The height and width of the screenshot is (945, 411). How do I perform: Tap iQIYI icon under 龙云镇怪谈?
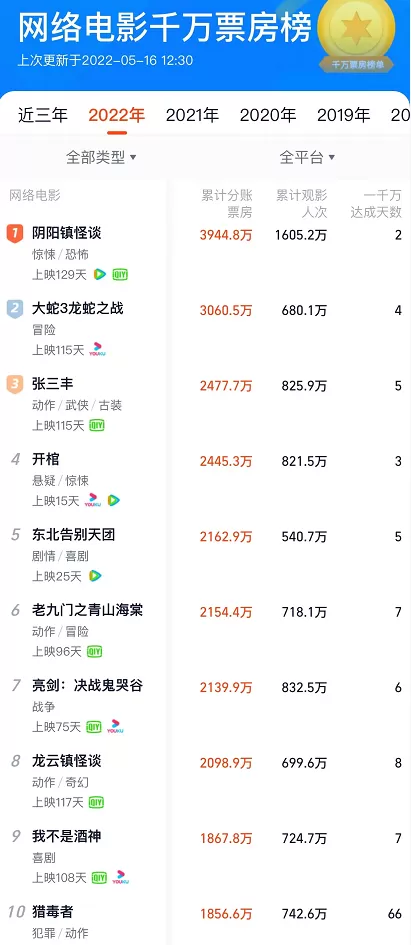click(96, 802)
